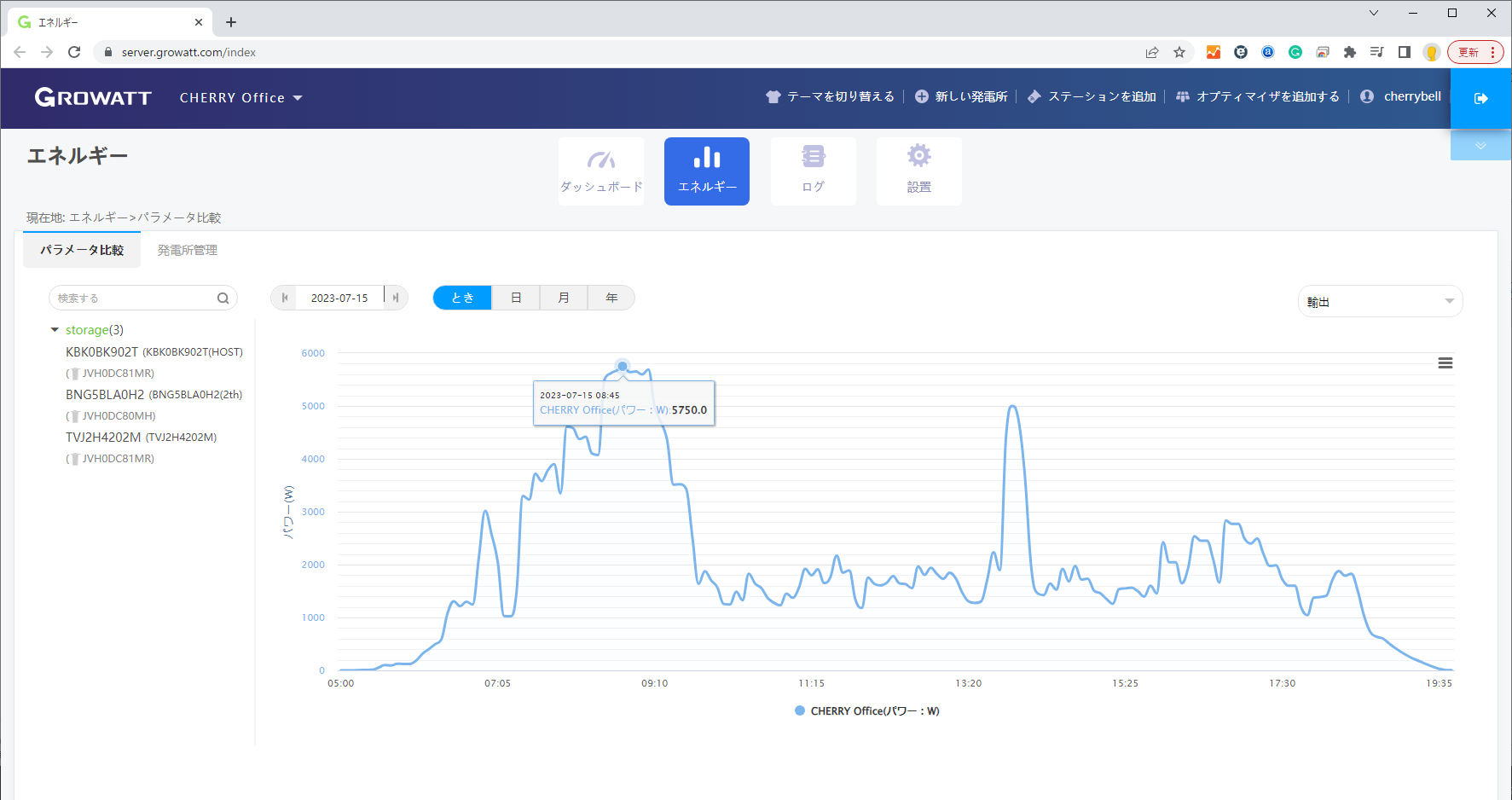Select the とき time range toggle
The height and width of the screenshot is (800, 1512).
462,298
